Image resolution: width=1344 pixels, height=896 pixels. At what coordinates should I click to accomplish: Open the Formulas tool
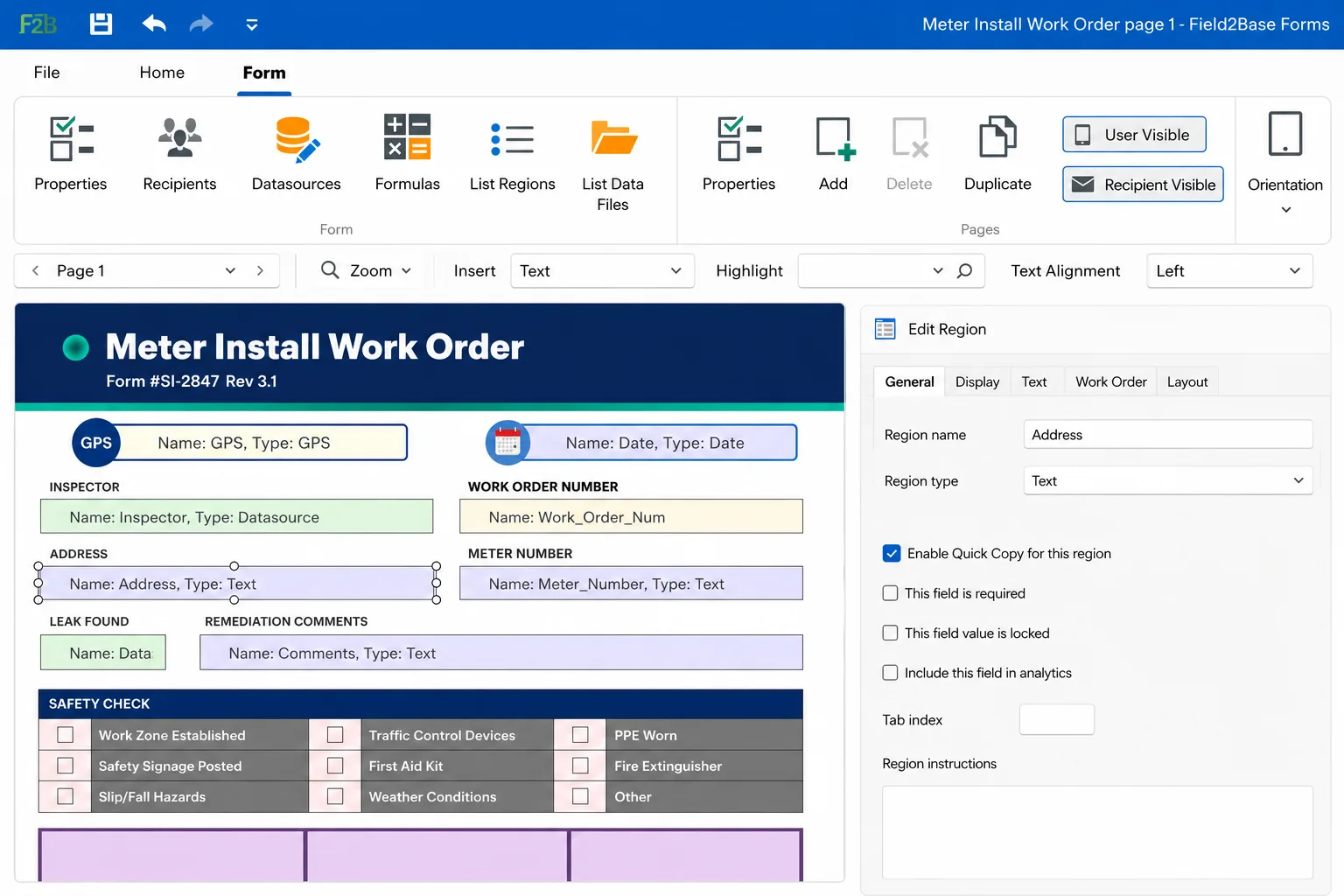click(408, 154)
